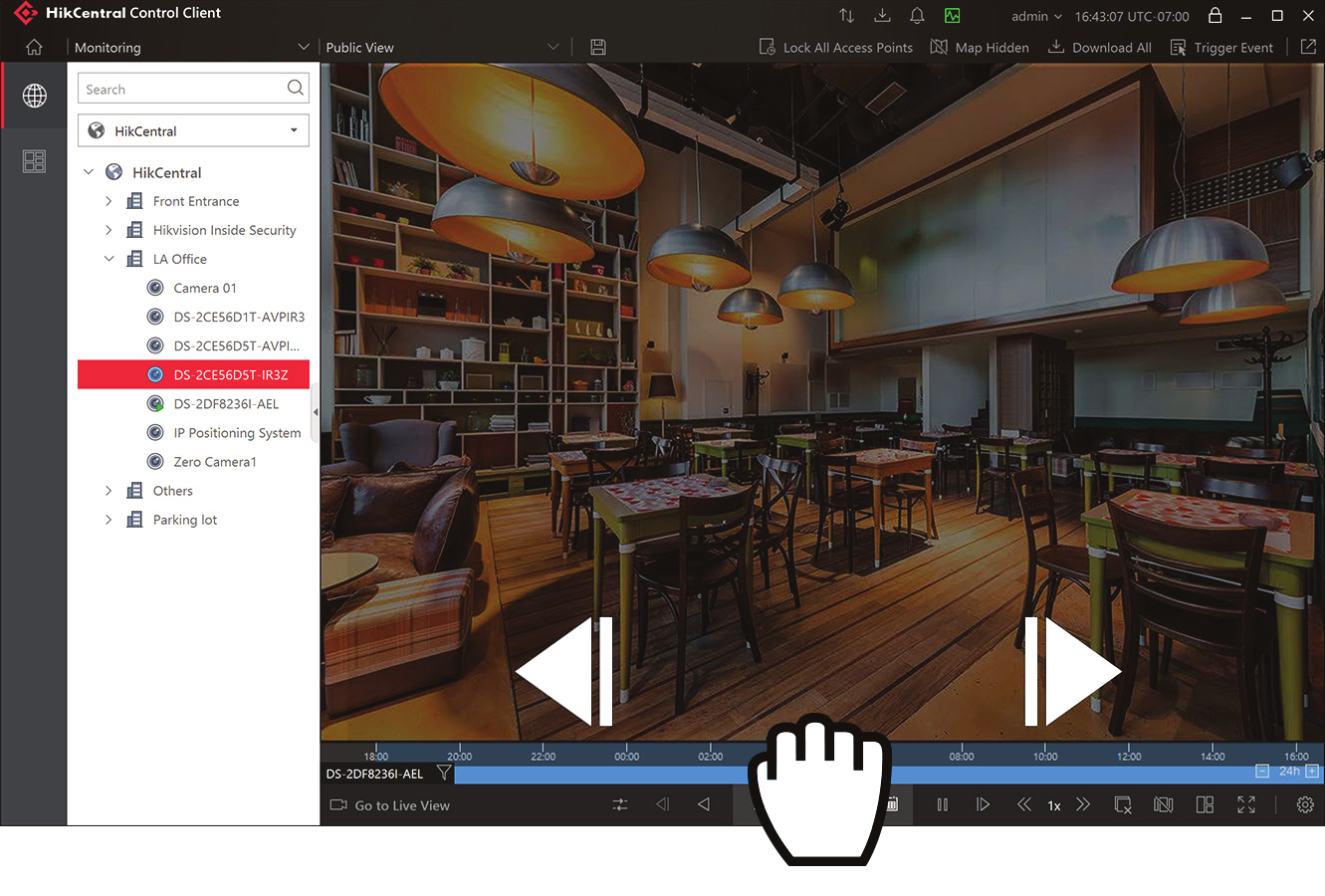The height and width of the screenshot is (896, 1325).
Task: Select the Others area label
Action: click(172, 491)
